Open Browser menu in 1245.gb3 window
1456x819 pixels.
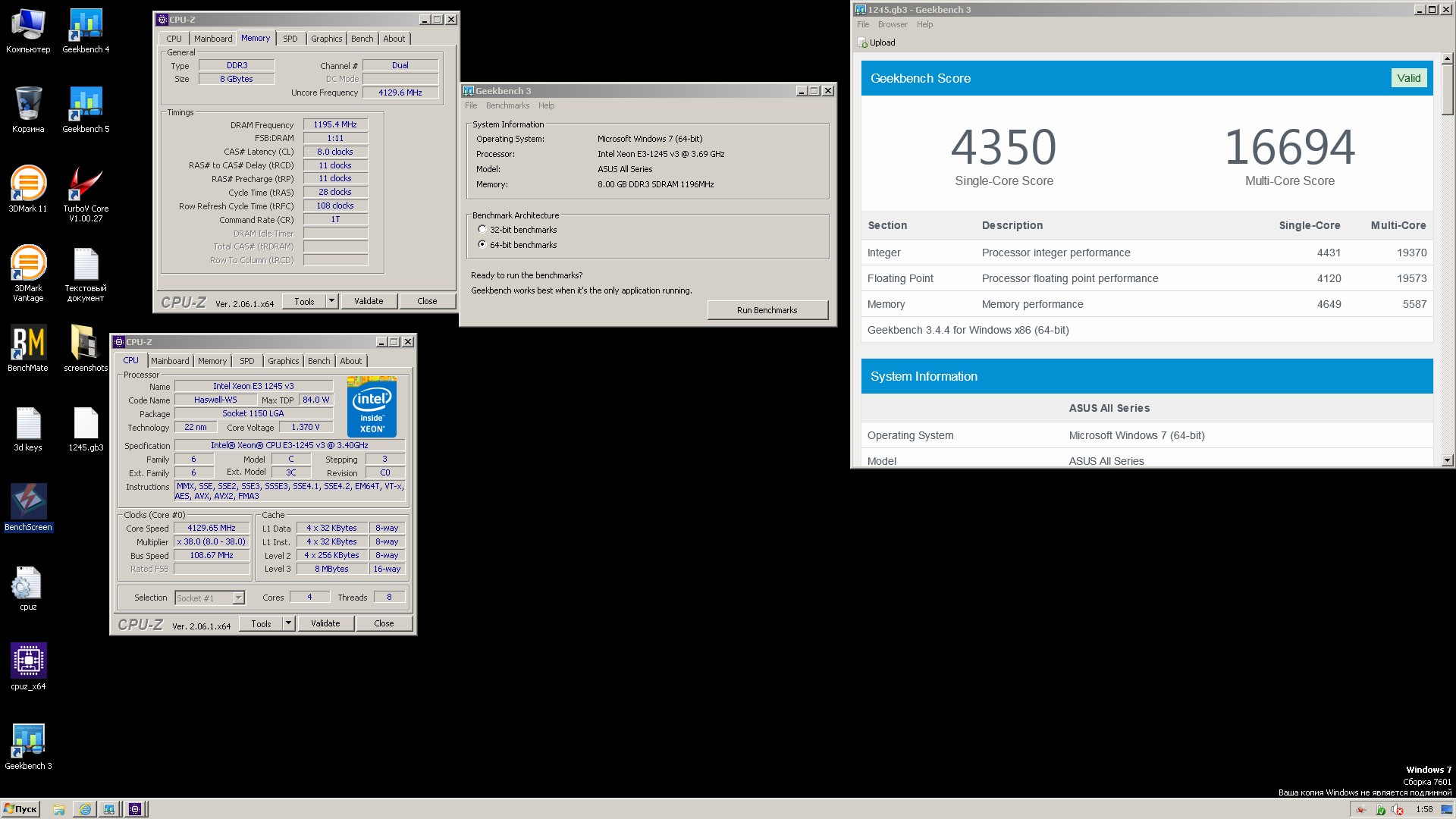click(x=893, y=24)
